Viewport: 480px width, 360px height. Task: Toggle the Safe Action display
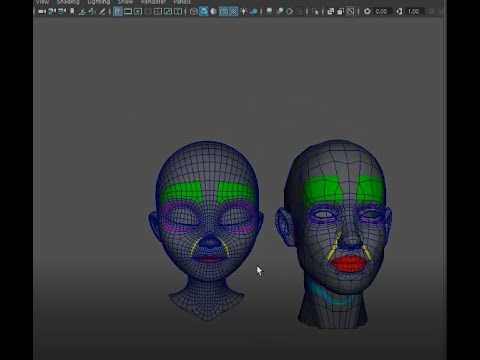pyautogui.click(x=168, y=12)
